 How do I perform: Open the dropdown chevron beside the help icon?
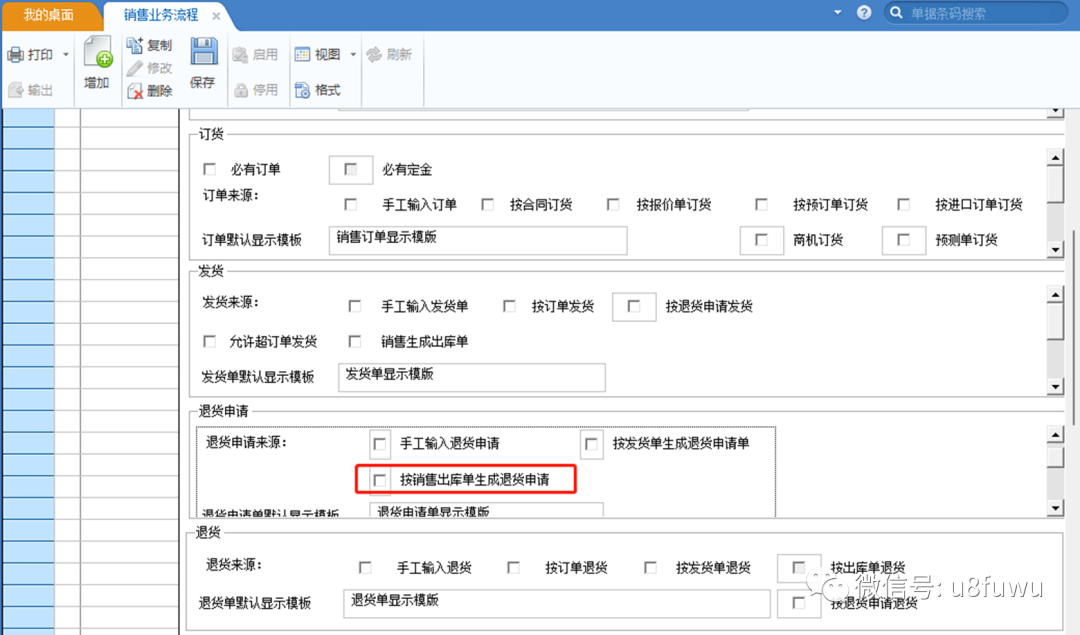[x=835, y=12]
